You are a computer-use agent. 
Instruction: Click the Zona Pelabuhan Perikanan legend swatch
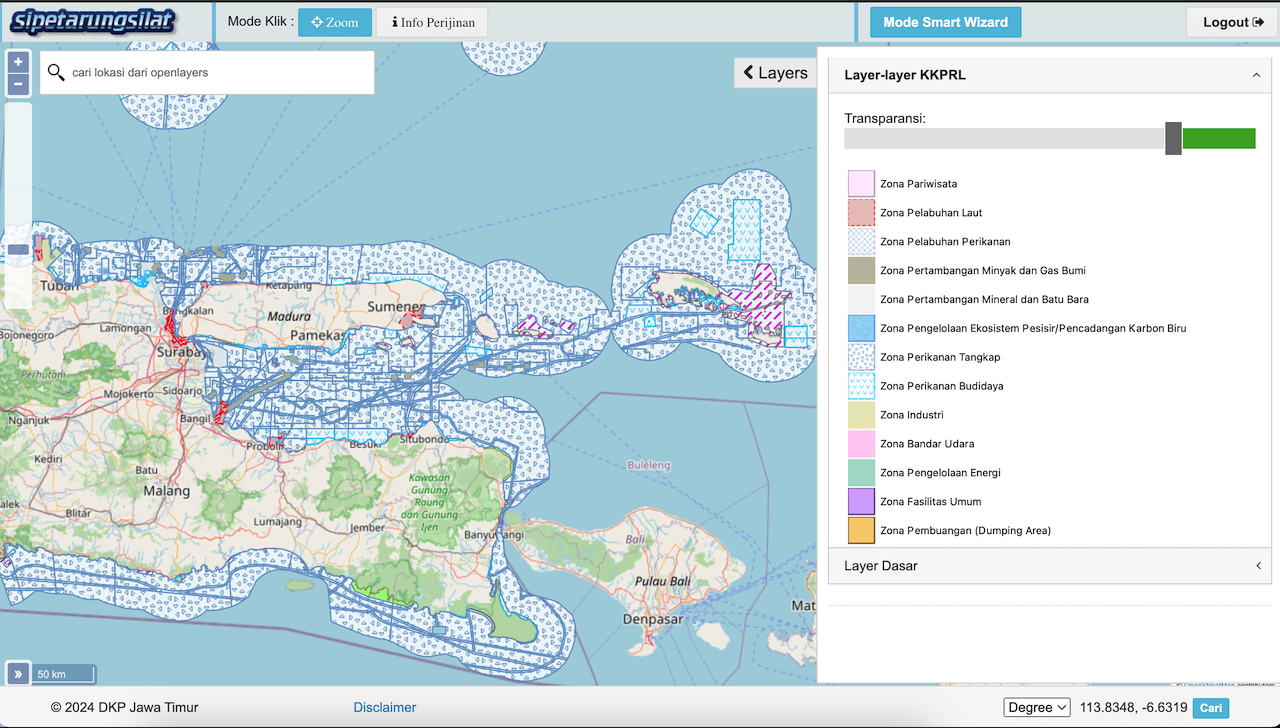(861, 242)
